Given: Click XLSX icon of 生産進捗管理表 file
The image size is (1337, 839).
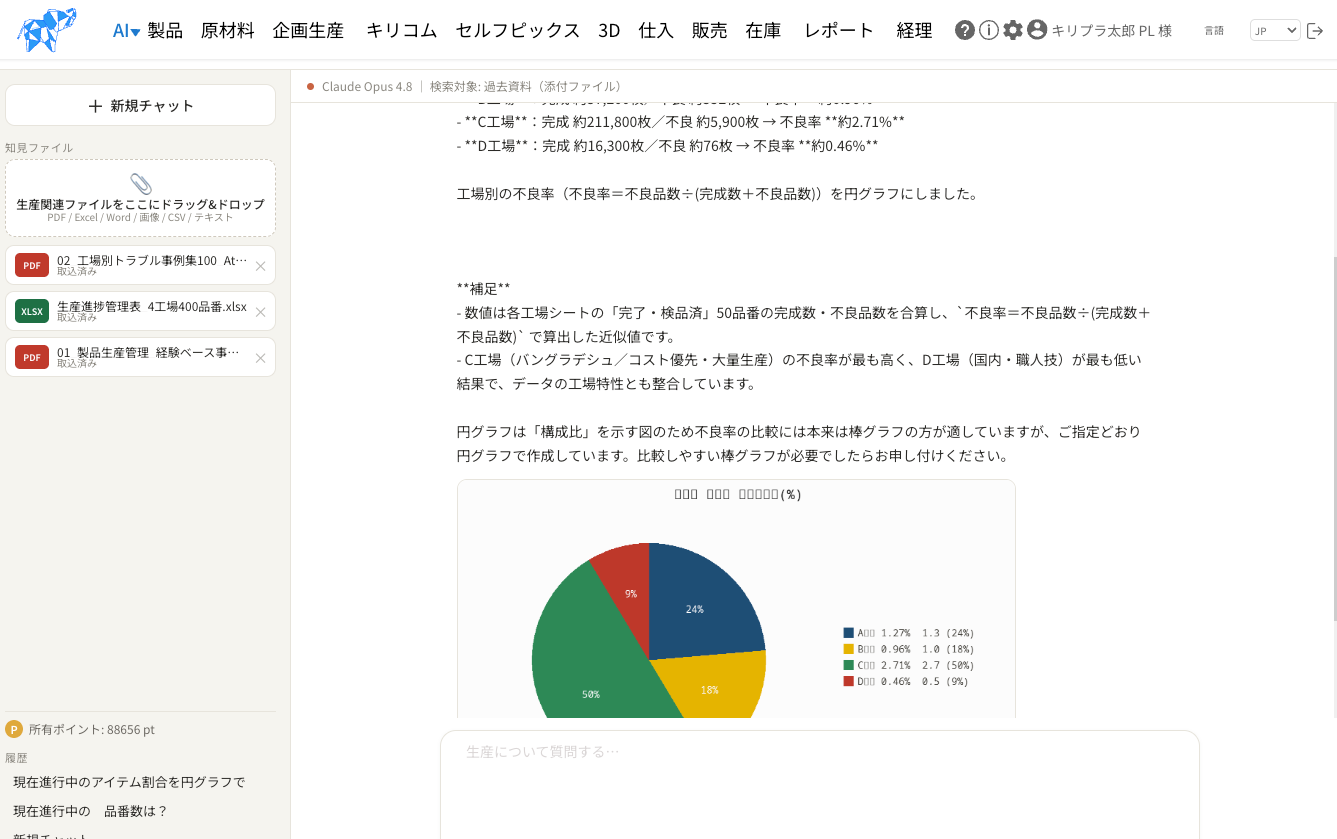Looking at the screenshot, I should click(x=32, y=311).
